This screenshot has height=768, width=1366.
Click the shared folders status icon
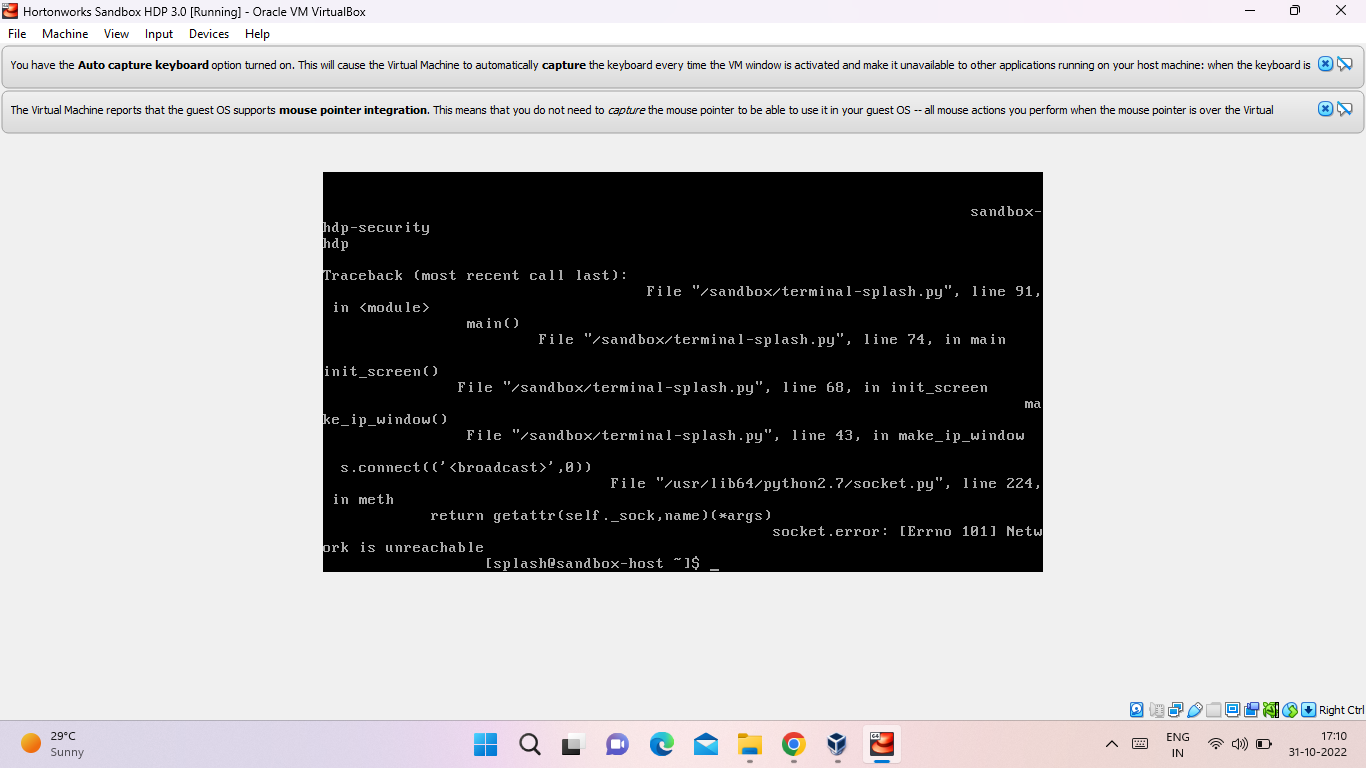[x=1212, y=709]
